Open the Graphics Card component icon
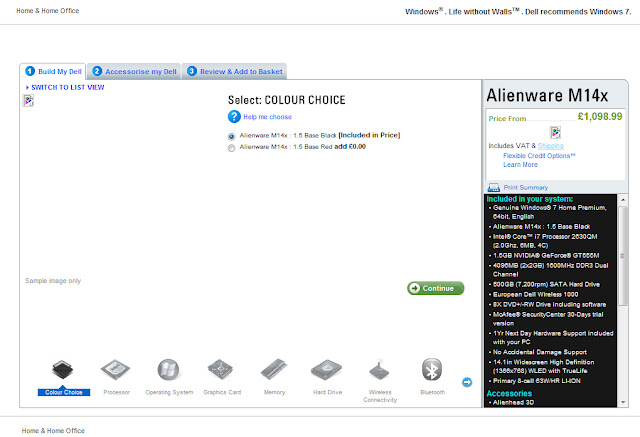This screenshot has height=437, width=640. tap(220, 370)
